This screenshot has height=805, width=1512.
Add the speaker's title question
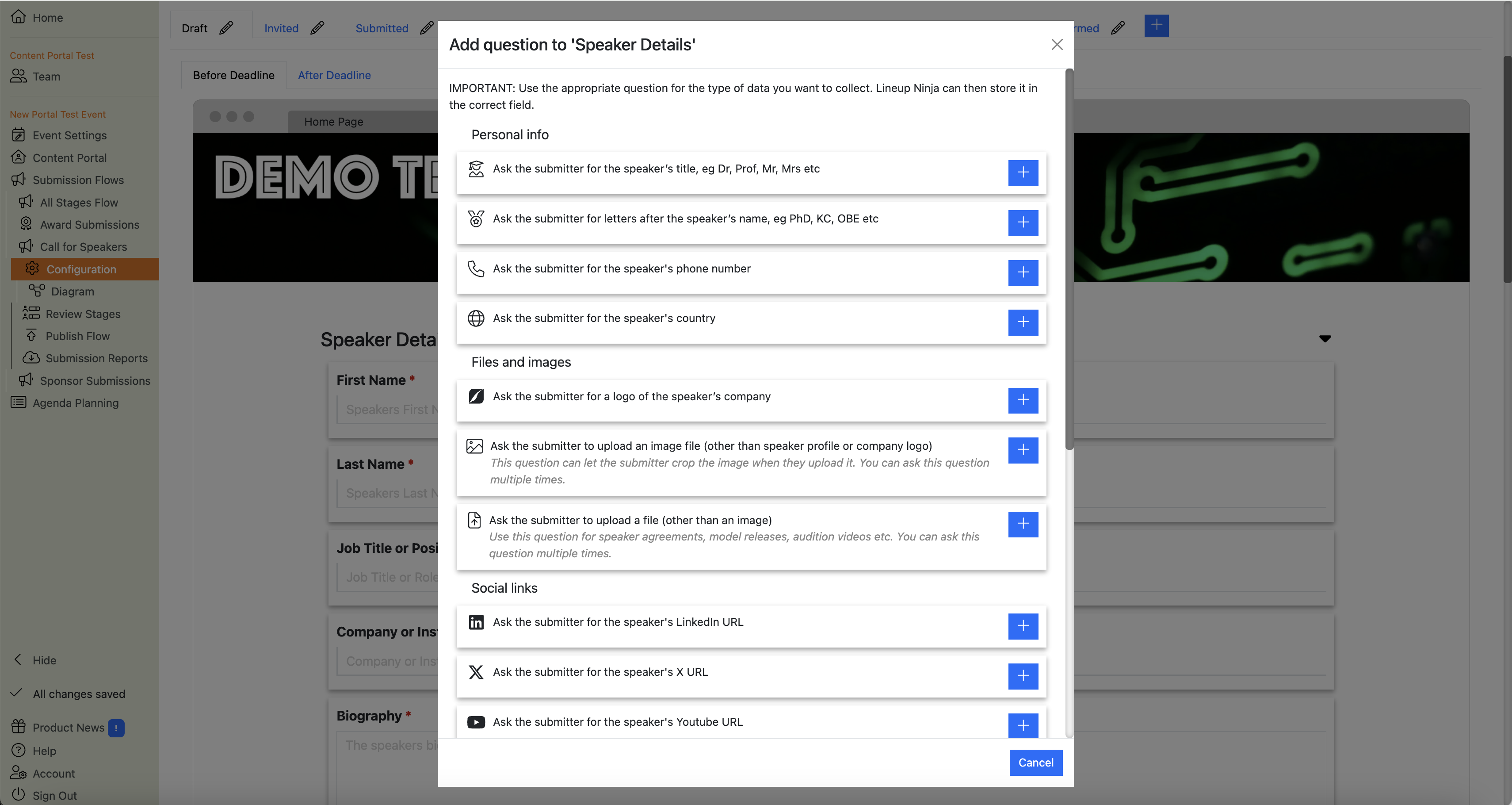point(1023,172)
